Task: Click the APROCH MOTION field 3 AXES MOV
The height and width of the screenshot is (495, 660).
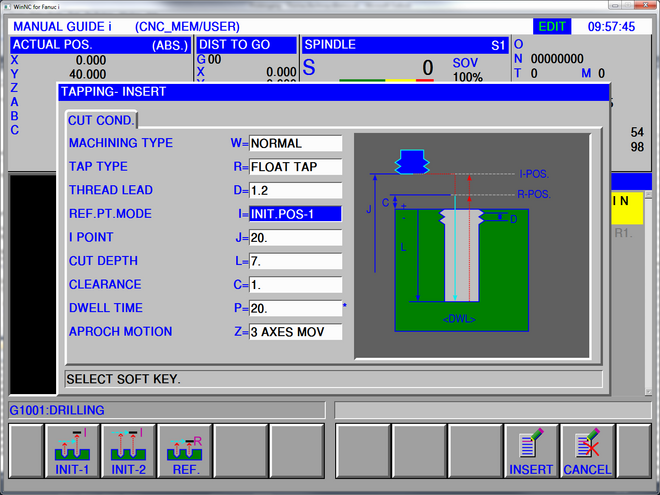Action: [295, 332]
